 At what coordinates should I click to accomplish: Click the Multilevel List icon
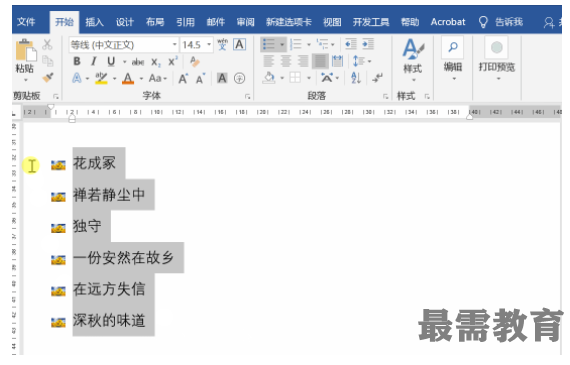[322, 44]
